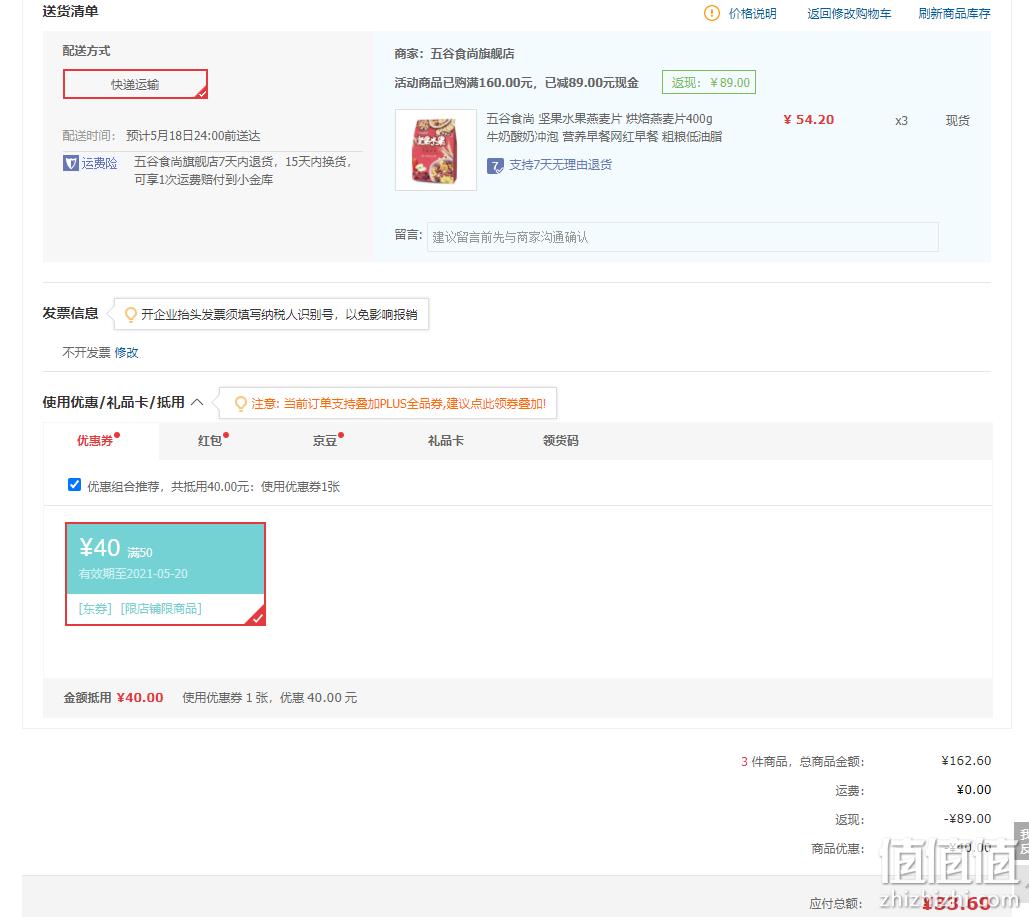The width and height of the screenshot is (1029, 917).
Task: Select 快递运输 delivery method
Action: pos(135,84)
